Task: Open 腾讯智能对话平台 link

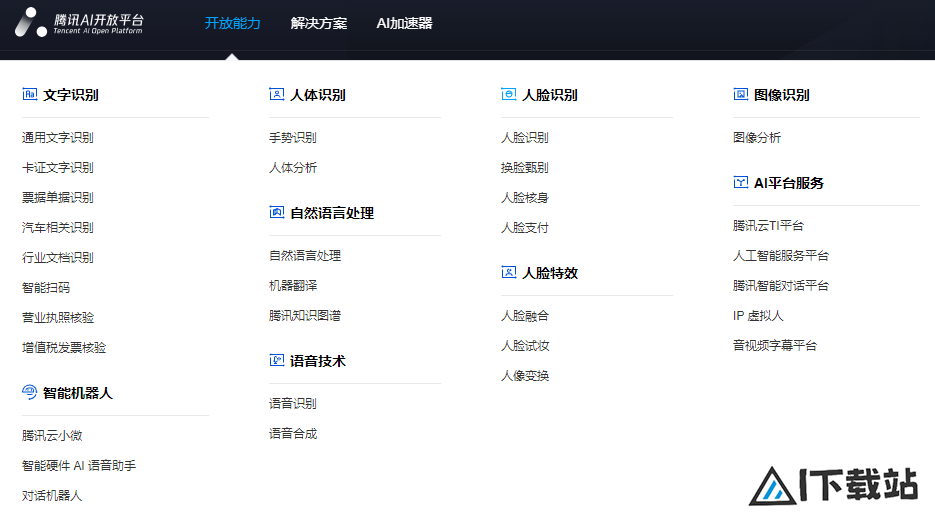Action: (x=781, y=286)
